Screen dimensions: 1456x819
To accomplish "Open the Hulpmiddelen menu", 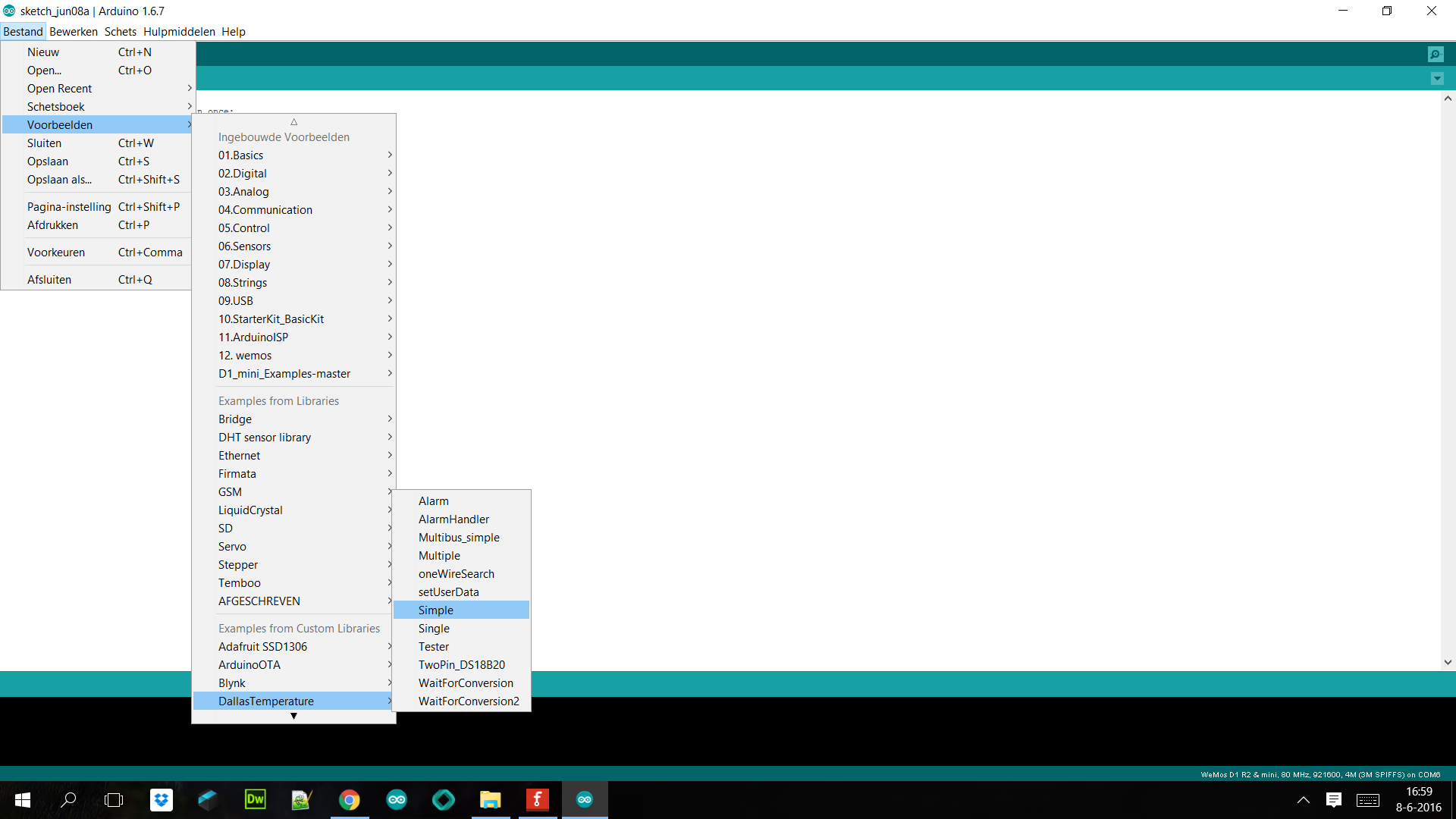I will click(x=179, y=32).
